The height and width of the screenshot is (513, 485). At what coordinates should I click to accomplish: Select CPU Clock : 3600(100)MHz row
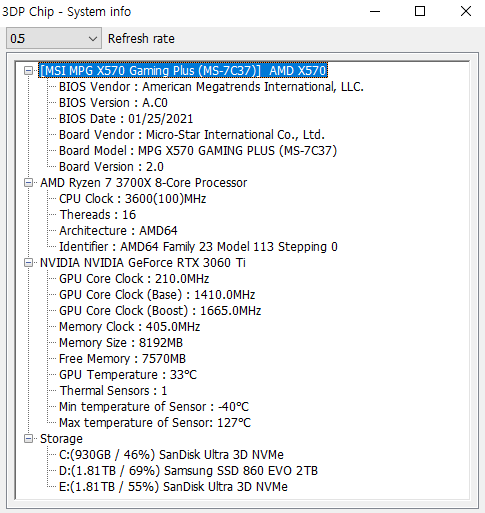(x=132, y=199)
